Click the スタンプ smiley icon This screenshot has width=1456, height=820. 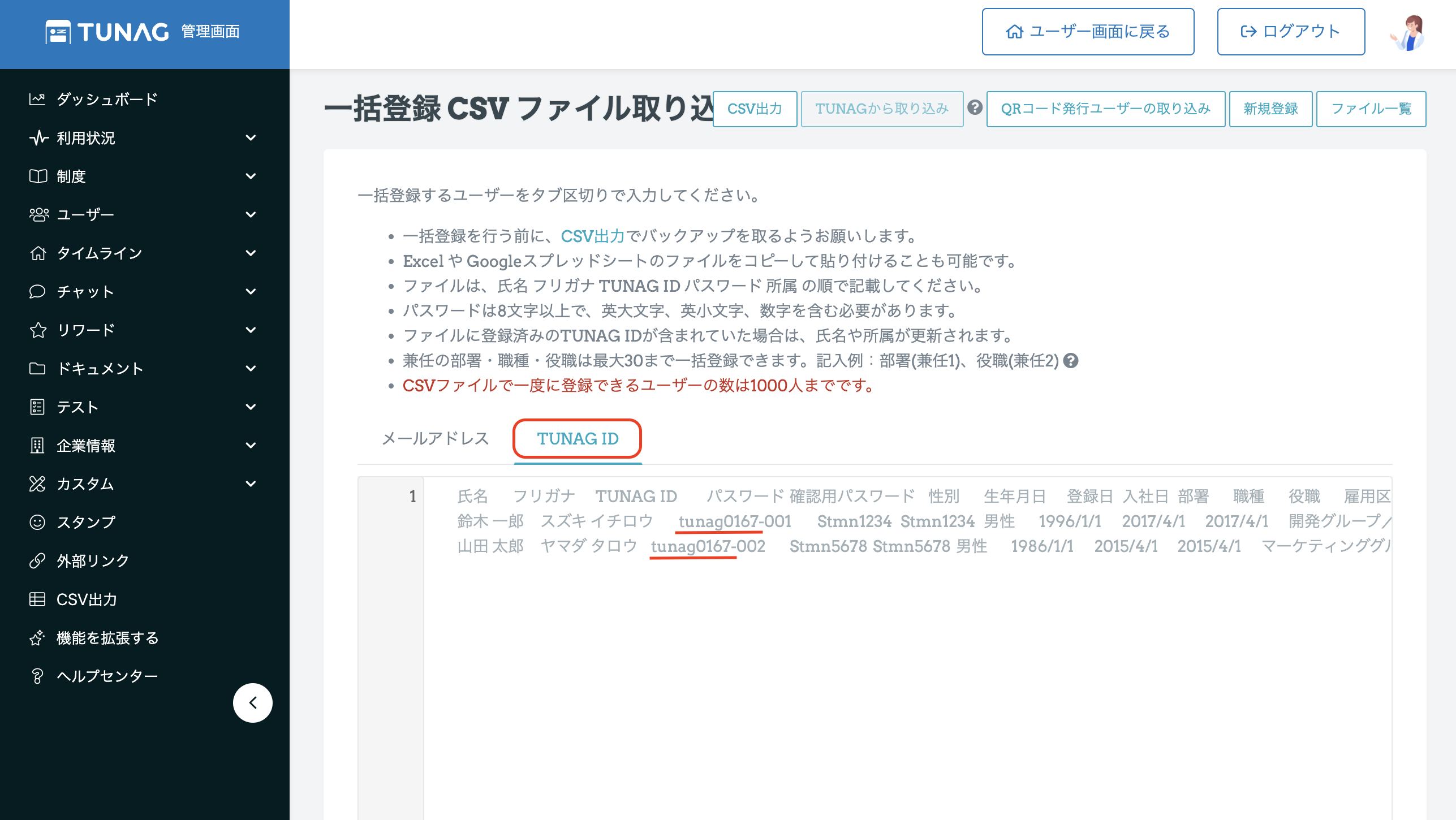click(37, 522)
